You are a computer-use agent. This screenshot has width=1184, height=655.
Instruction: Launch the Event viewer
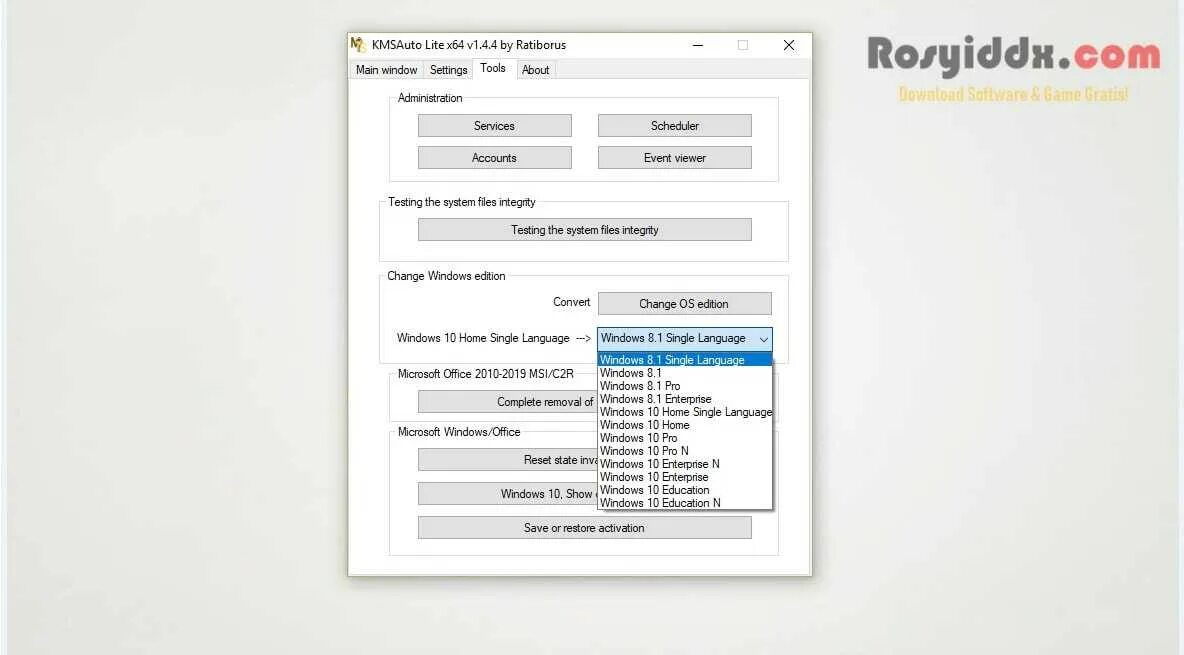point(674,157)
